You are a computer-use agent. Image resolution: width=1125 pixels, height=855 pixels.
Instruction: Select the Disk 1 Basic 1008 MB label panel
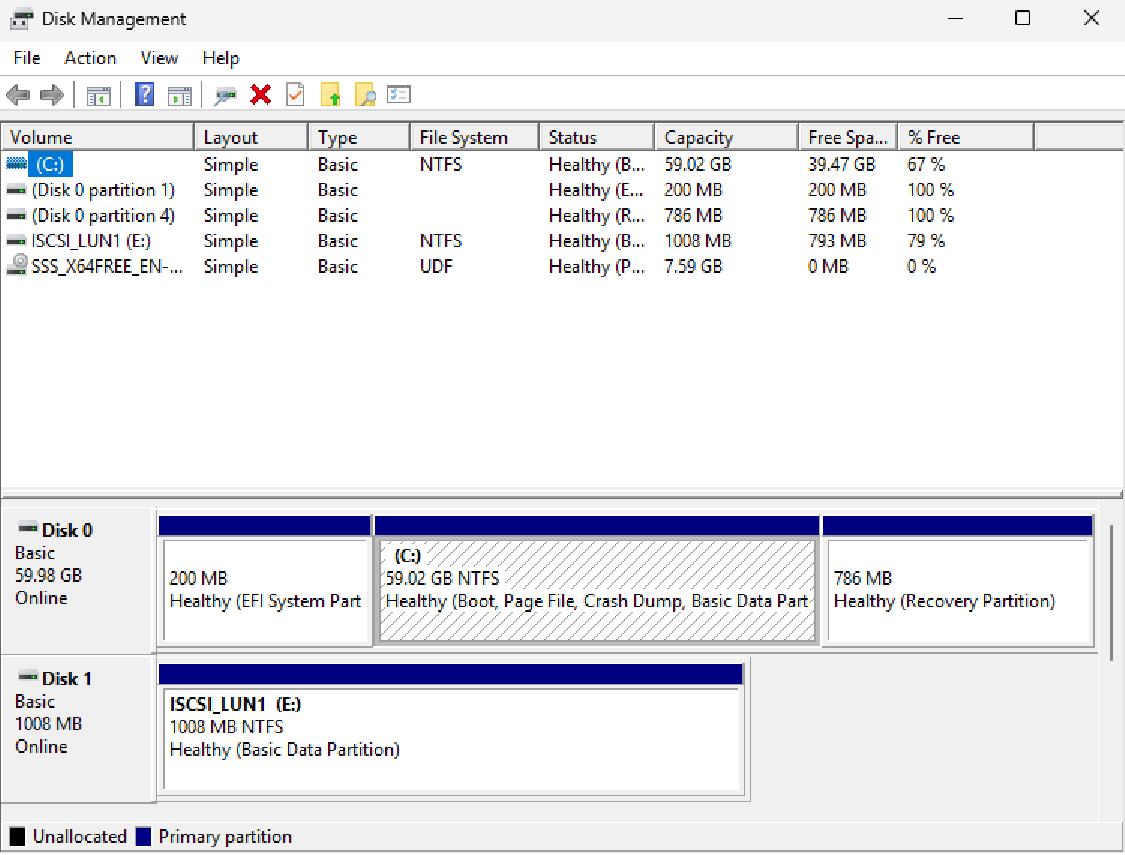[79, 728]
